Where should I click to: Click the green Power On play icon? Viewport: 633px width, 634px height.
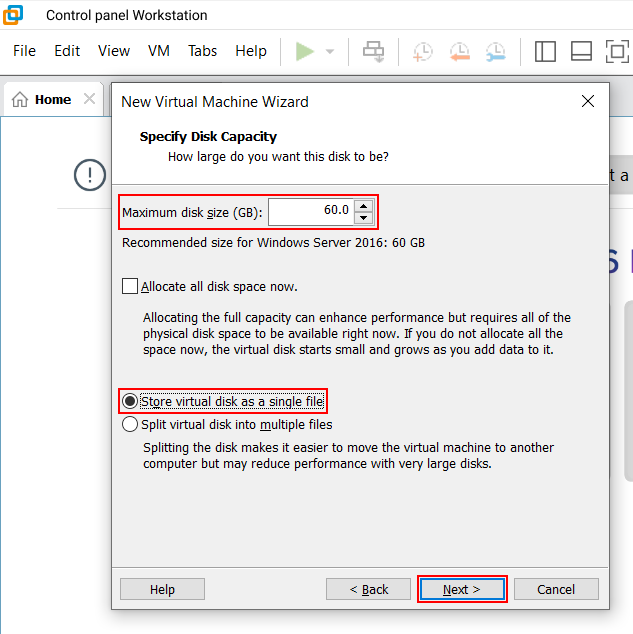pyautogui.click(x=304, y=51)
